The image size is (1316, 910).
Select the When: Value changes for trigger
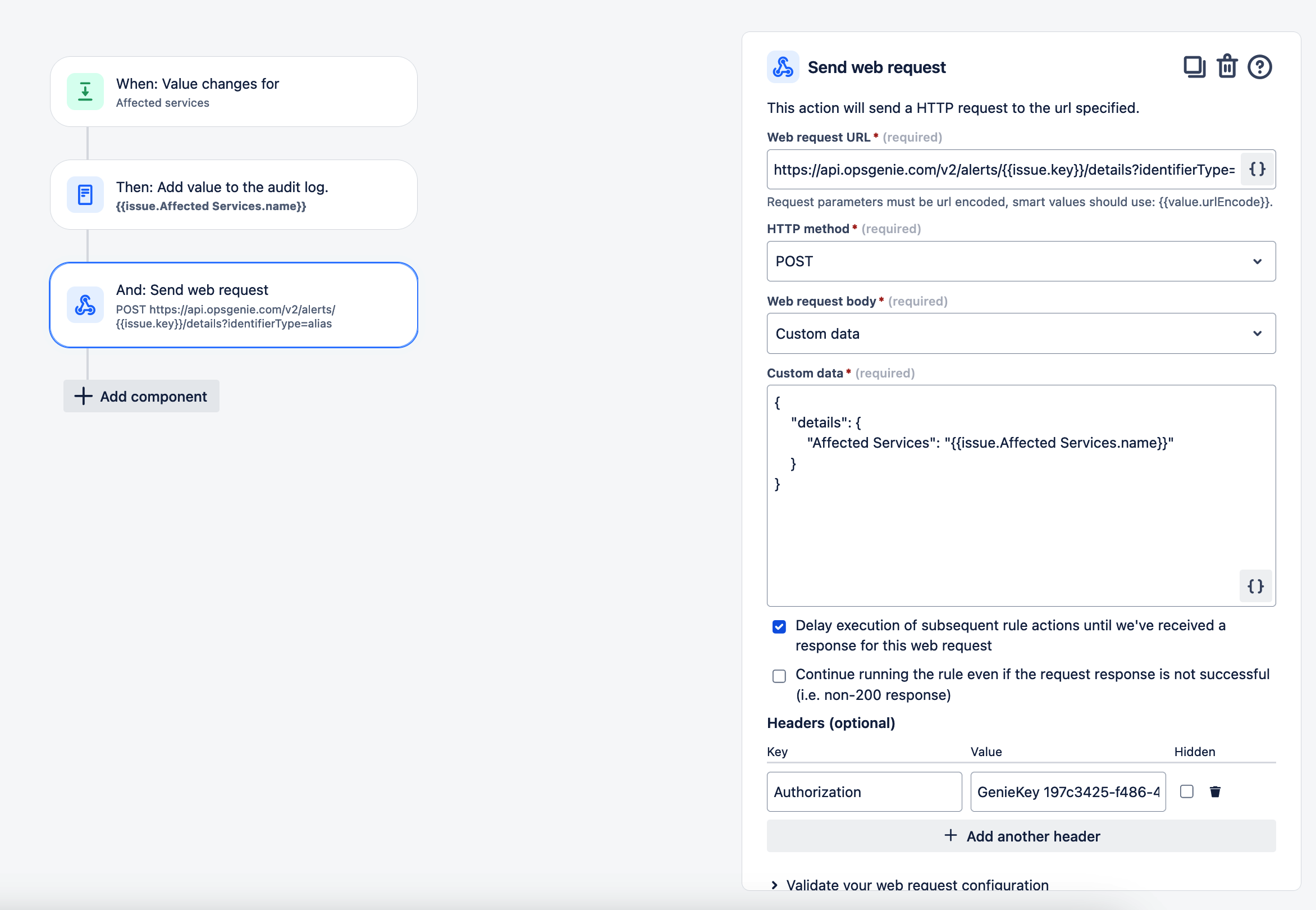(x=234, y=91)
